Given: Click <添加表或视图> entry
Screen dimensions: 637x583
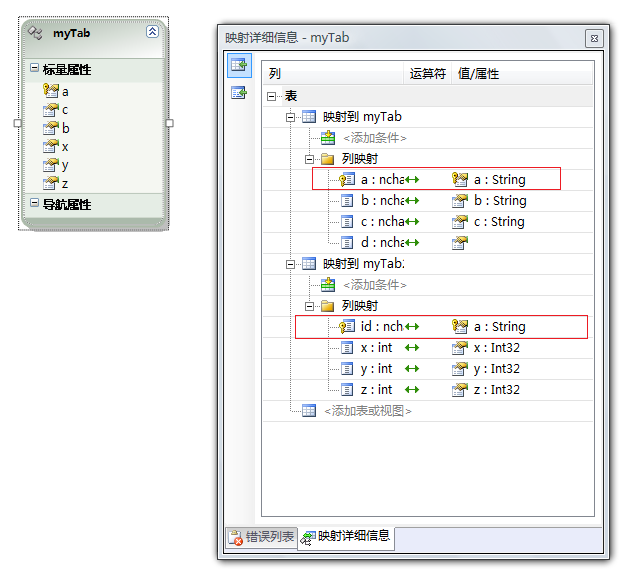Looking at the screenshot, I should pos(368,411).
